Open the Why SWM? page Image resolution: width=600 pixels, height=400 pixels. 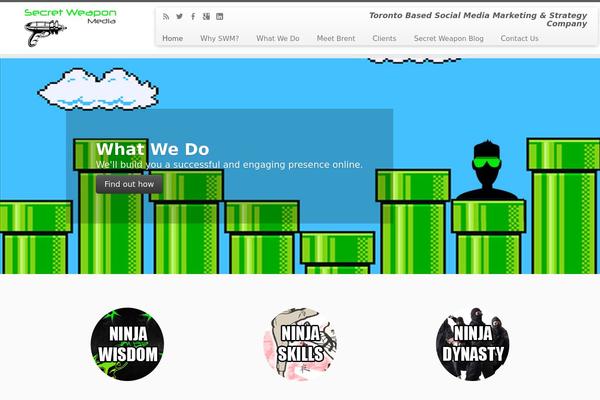pos(219,38)
